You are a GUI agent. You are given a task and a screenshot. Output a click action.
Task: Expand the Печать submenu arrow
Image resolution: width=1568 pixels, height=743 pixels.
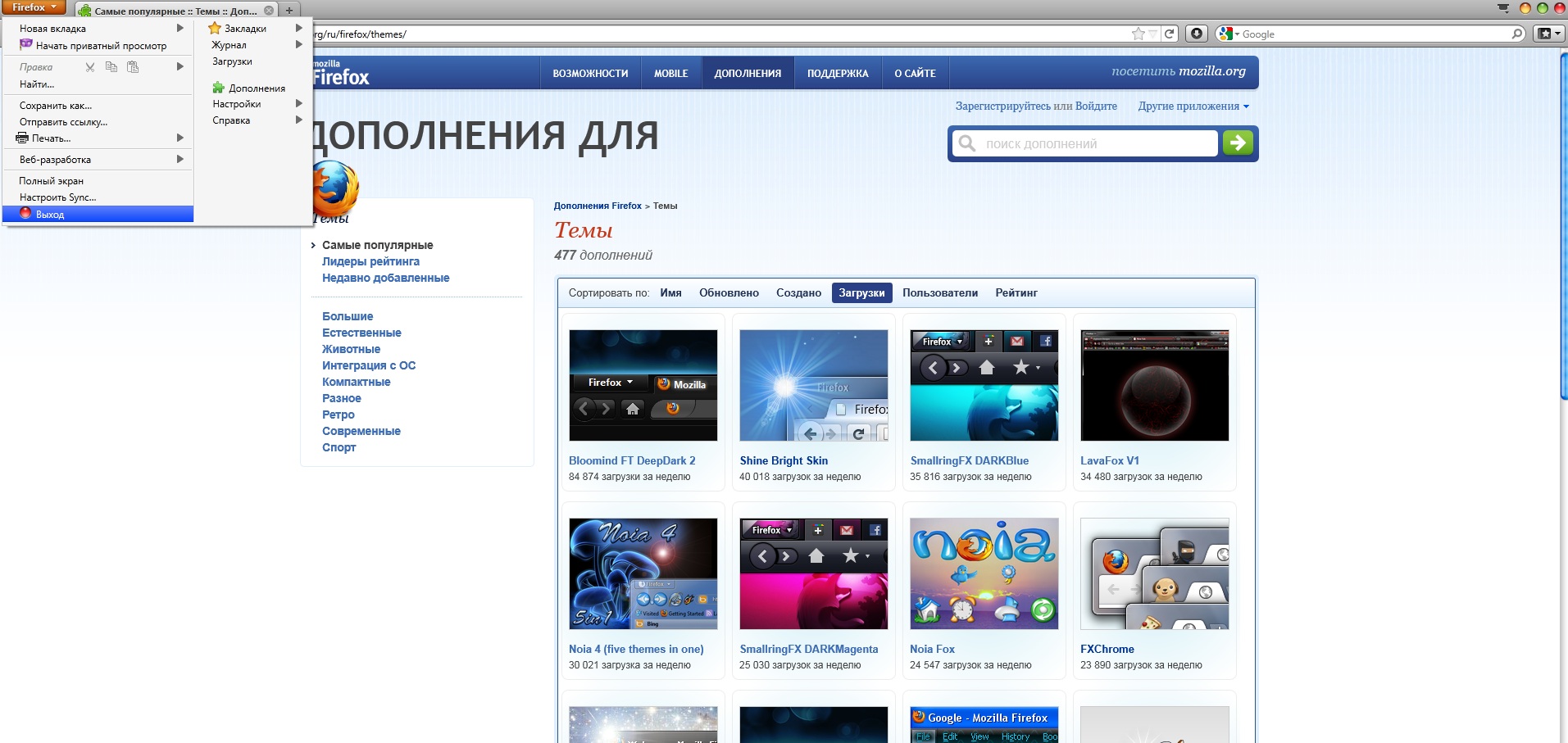coord(180,138)
